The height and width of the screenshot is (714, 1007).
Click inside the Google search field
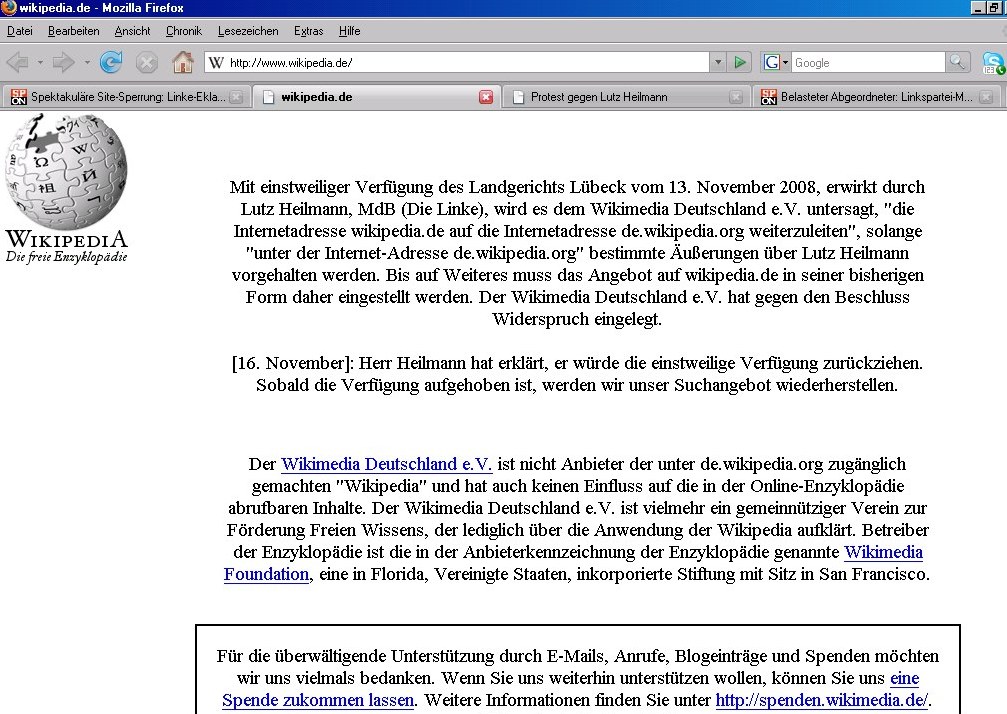click(865, 63)
